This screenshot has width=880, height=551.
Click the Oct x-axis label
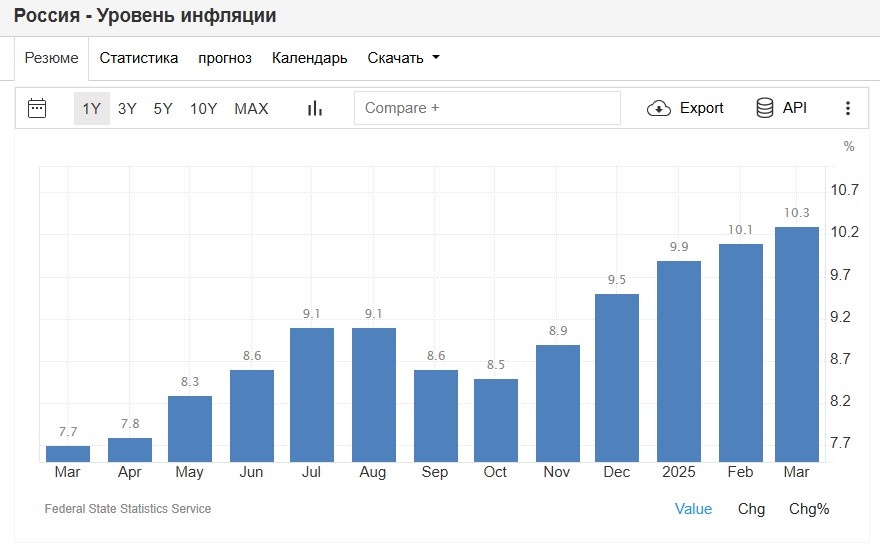click(495, 472)
